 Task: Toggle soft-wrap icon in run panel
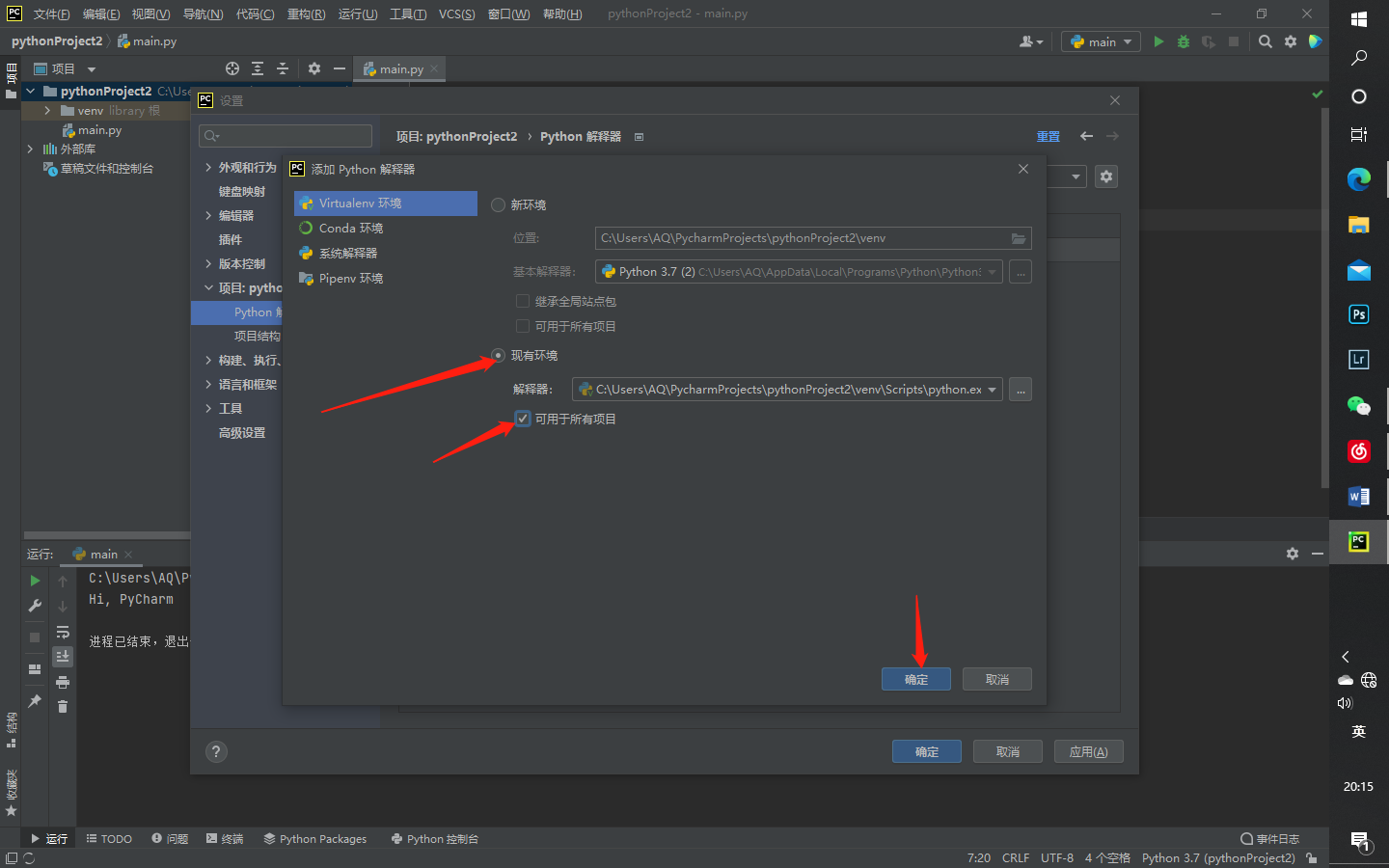coord(63,632)
